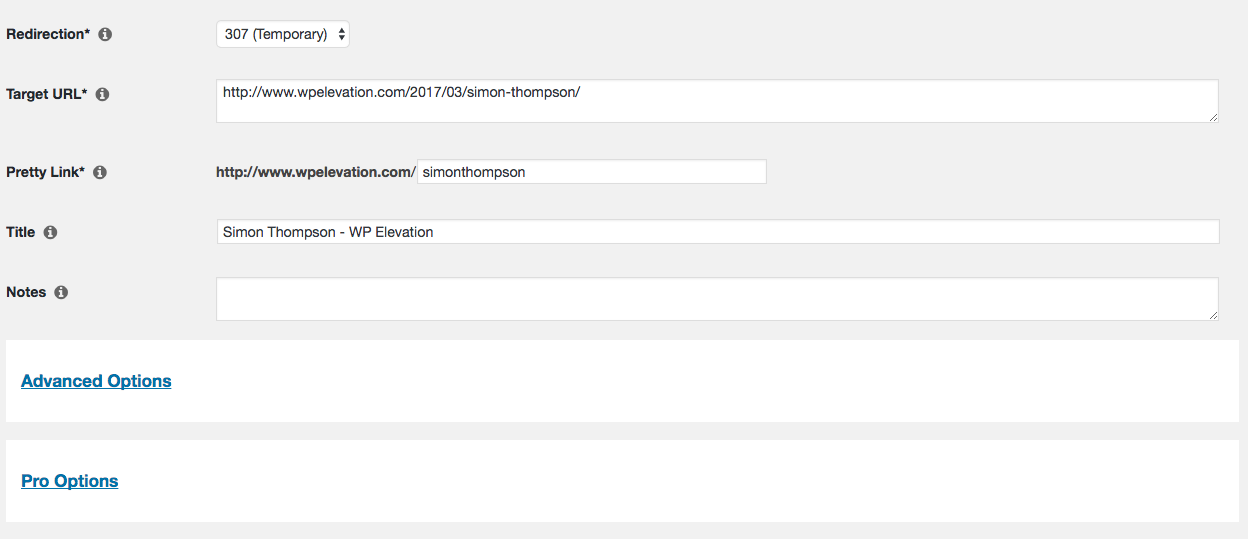Click the Redirection* field label
The image size is (1248, 539).
[x=48, y=34]
